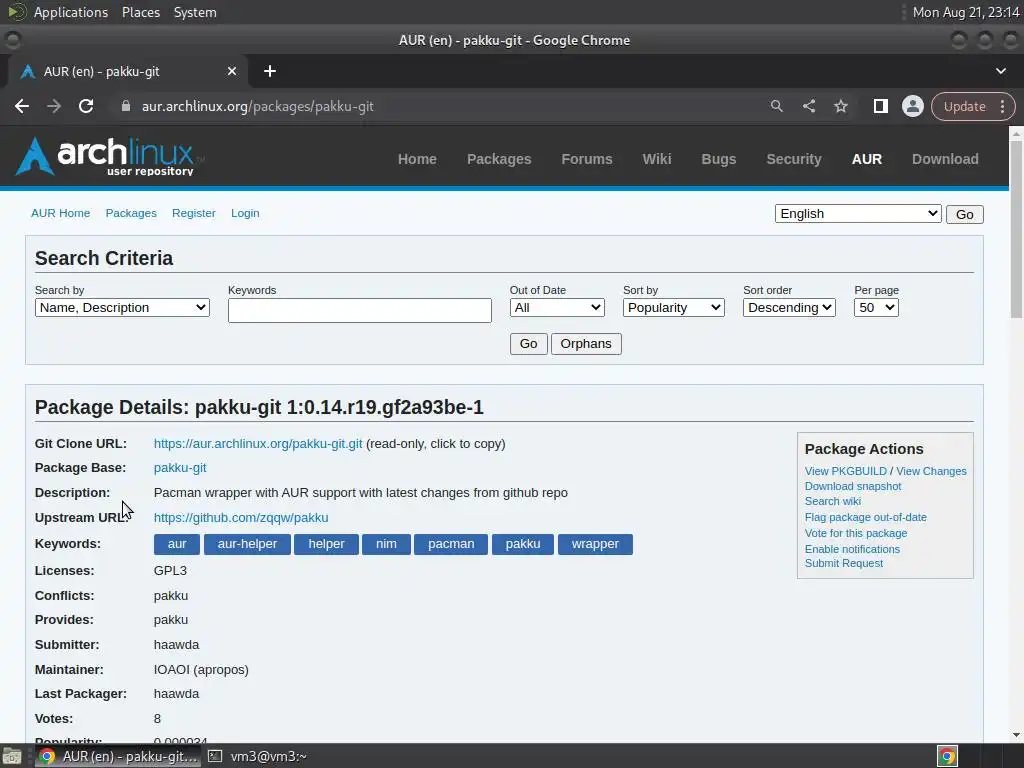Open the Download navigation item
This screenshot has height=768, width=1024.
click(945, 159)
